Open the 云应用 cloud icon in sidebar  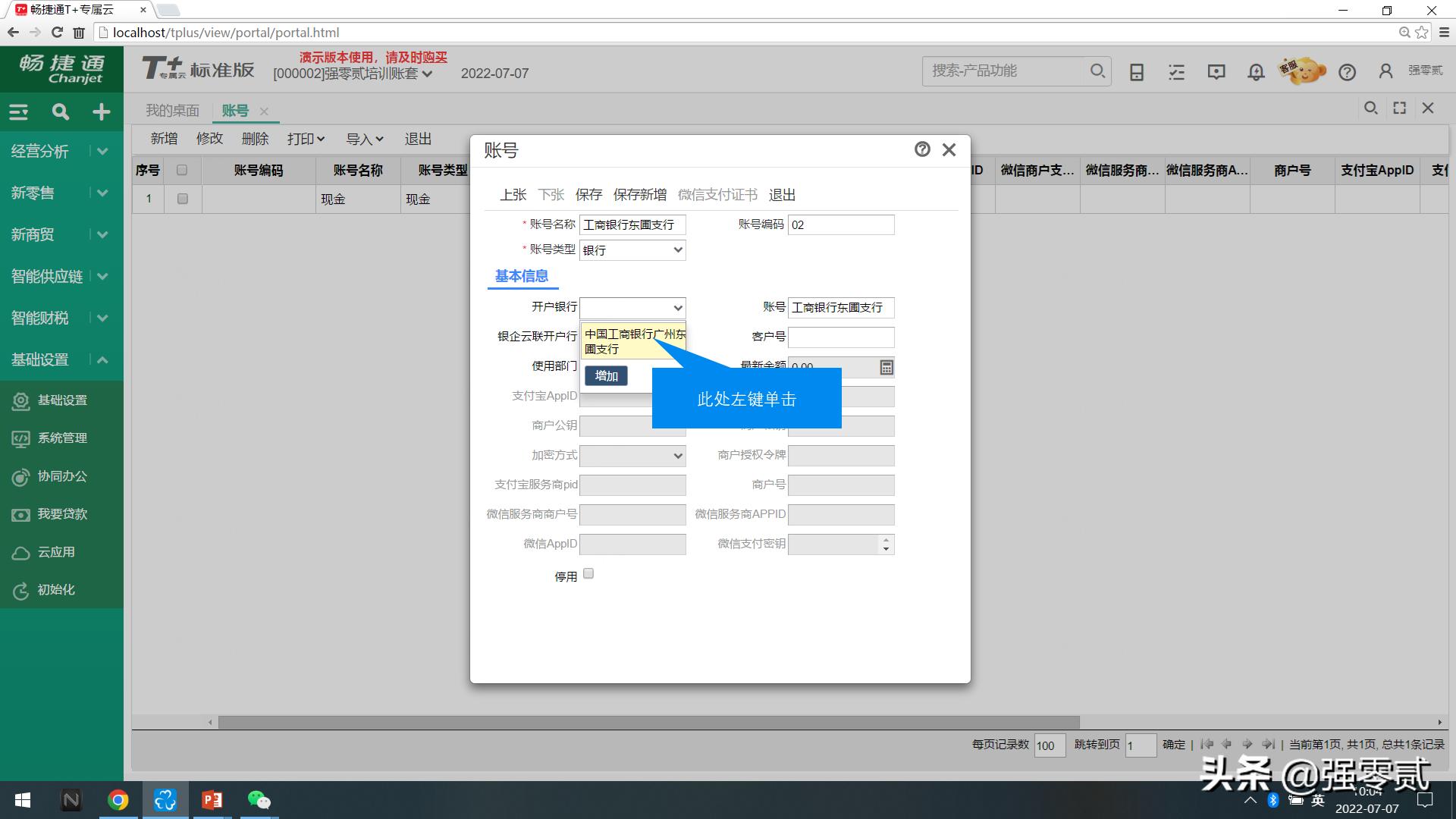(x=20, y=552)
